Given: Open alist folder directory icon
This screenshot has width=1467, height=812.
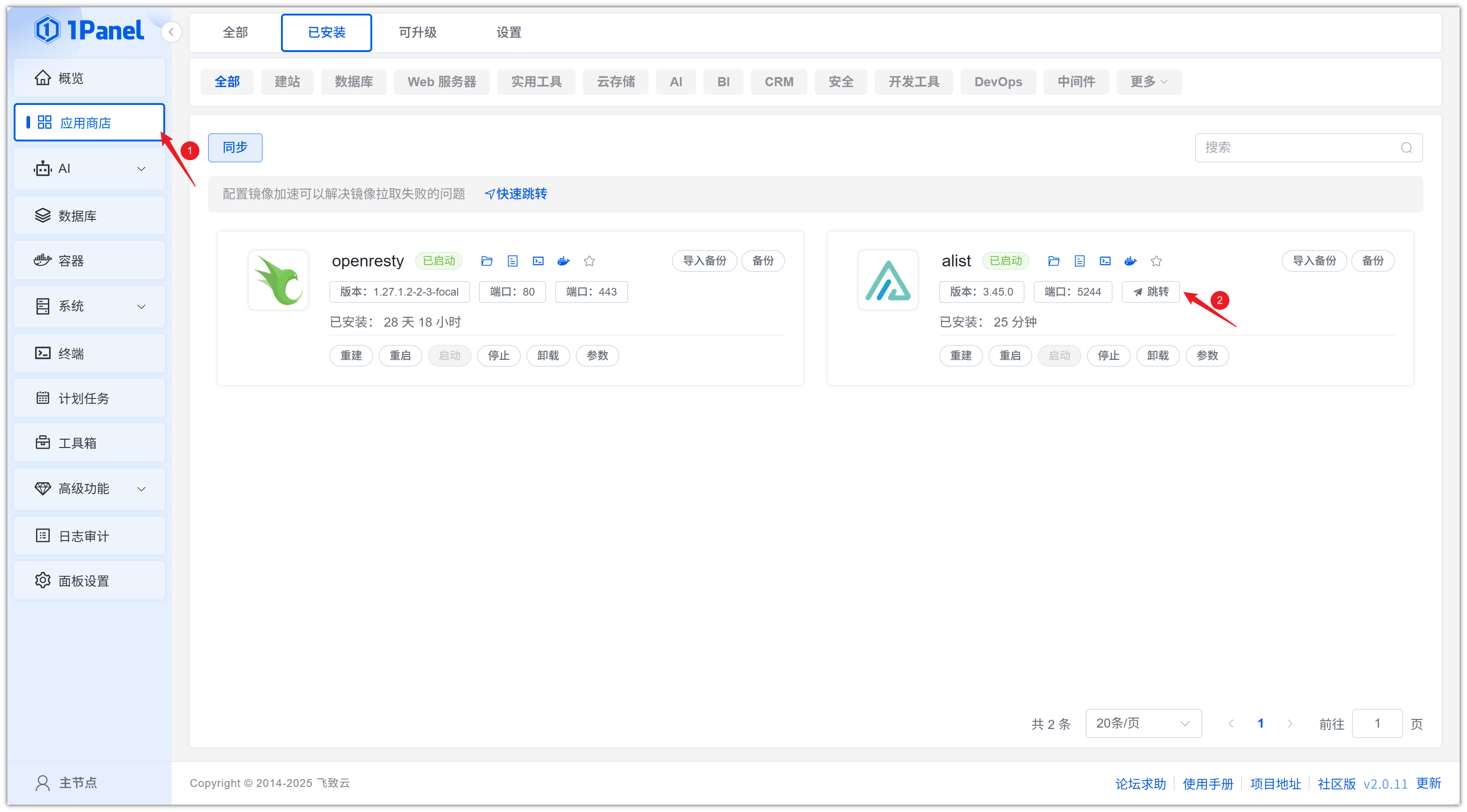Looking at the screenshot, I should tap(1054, 261).
